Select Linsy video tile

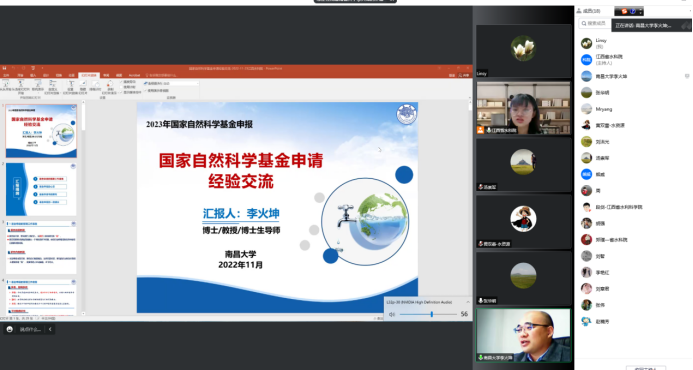523,51
